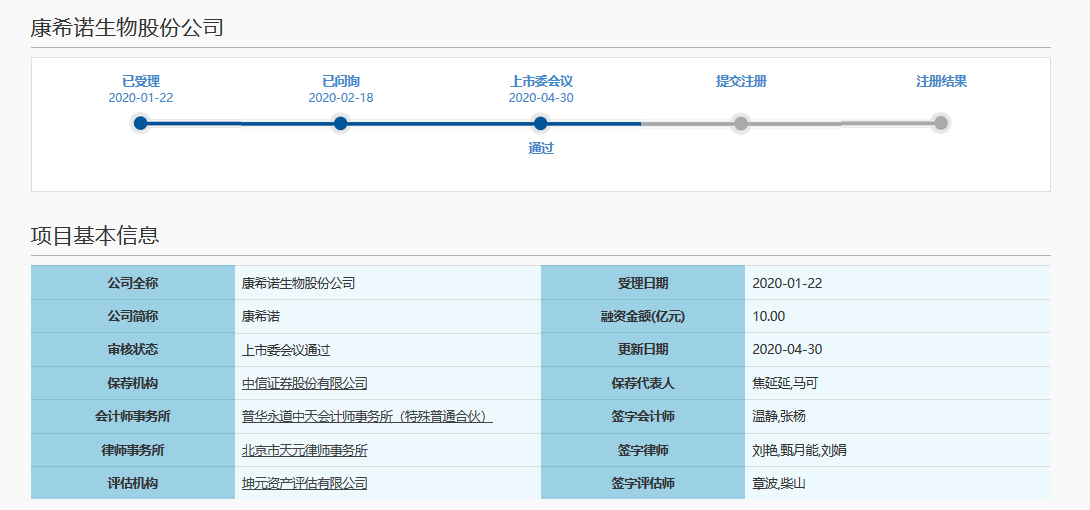Click the 上市委会议 stage label
Image resolution: width=1090 pixels, height=510 pixels.
click(541, 81)
